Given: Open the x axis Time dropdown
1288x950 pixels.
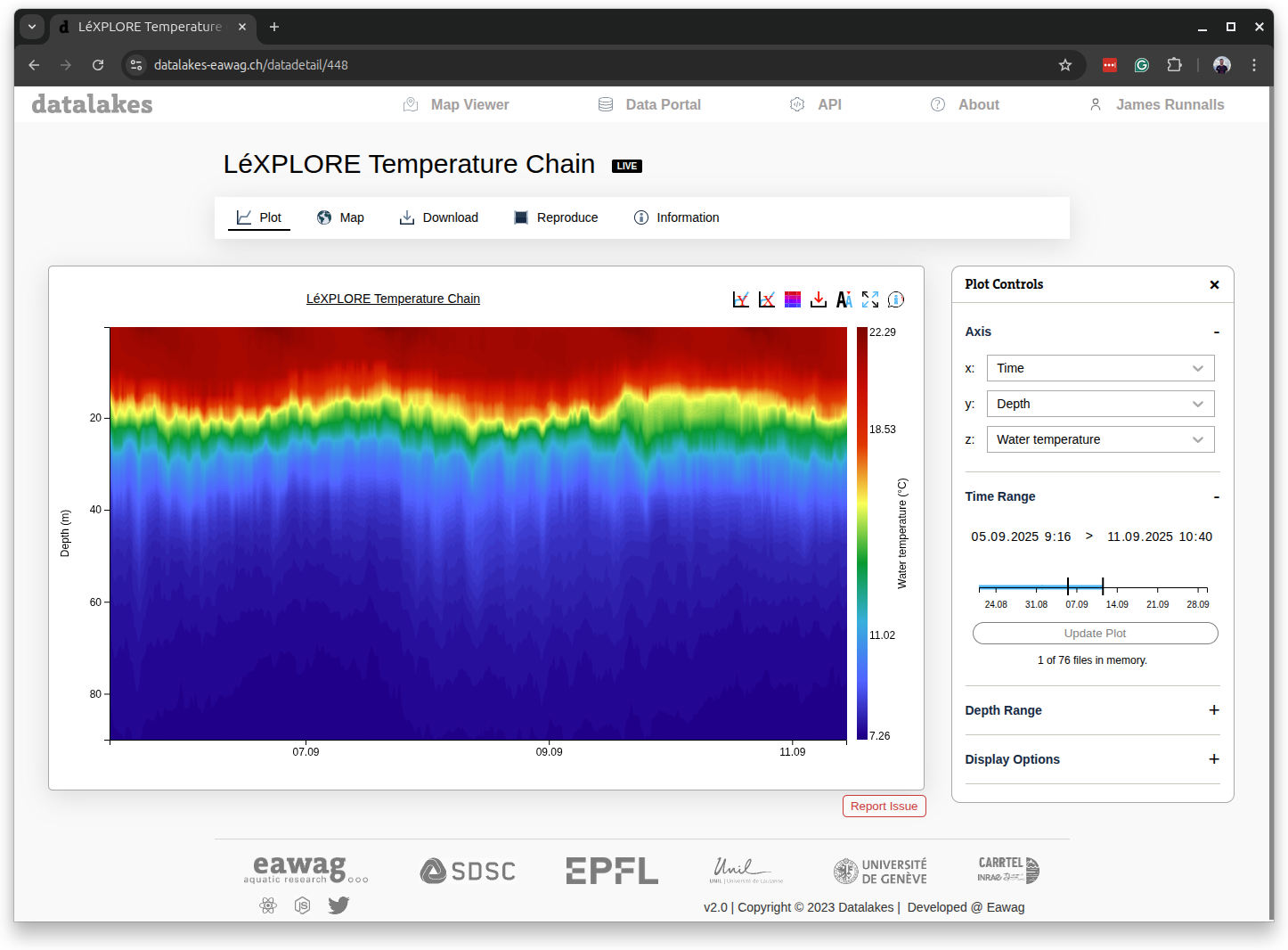Looking at the screenshot, I should point(1100,368).
